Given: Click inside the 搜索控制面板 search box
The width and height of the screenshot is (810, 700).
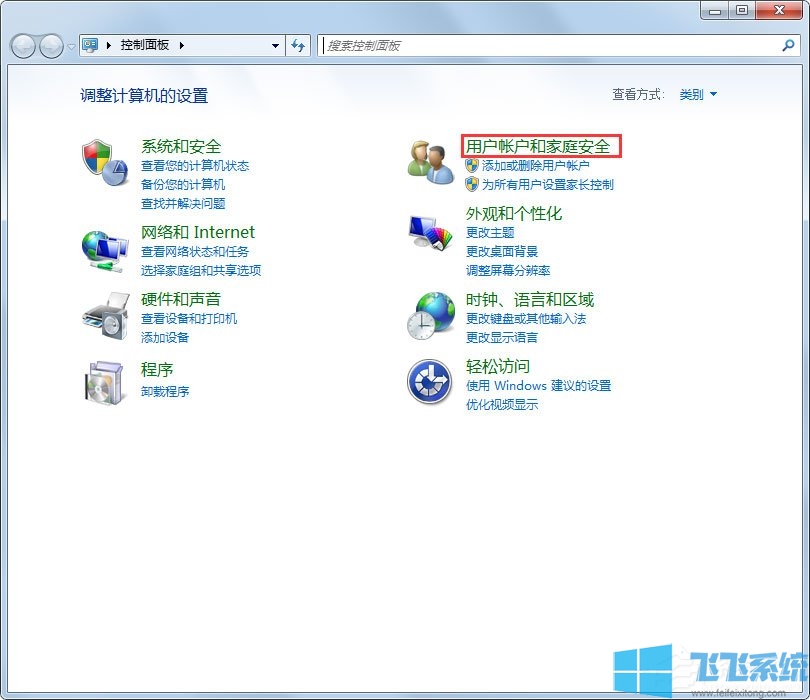Looking at the screenshot, I should [450, 45].
